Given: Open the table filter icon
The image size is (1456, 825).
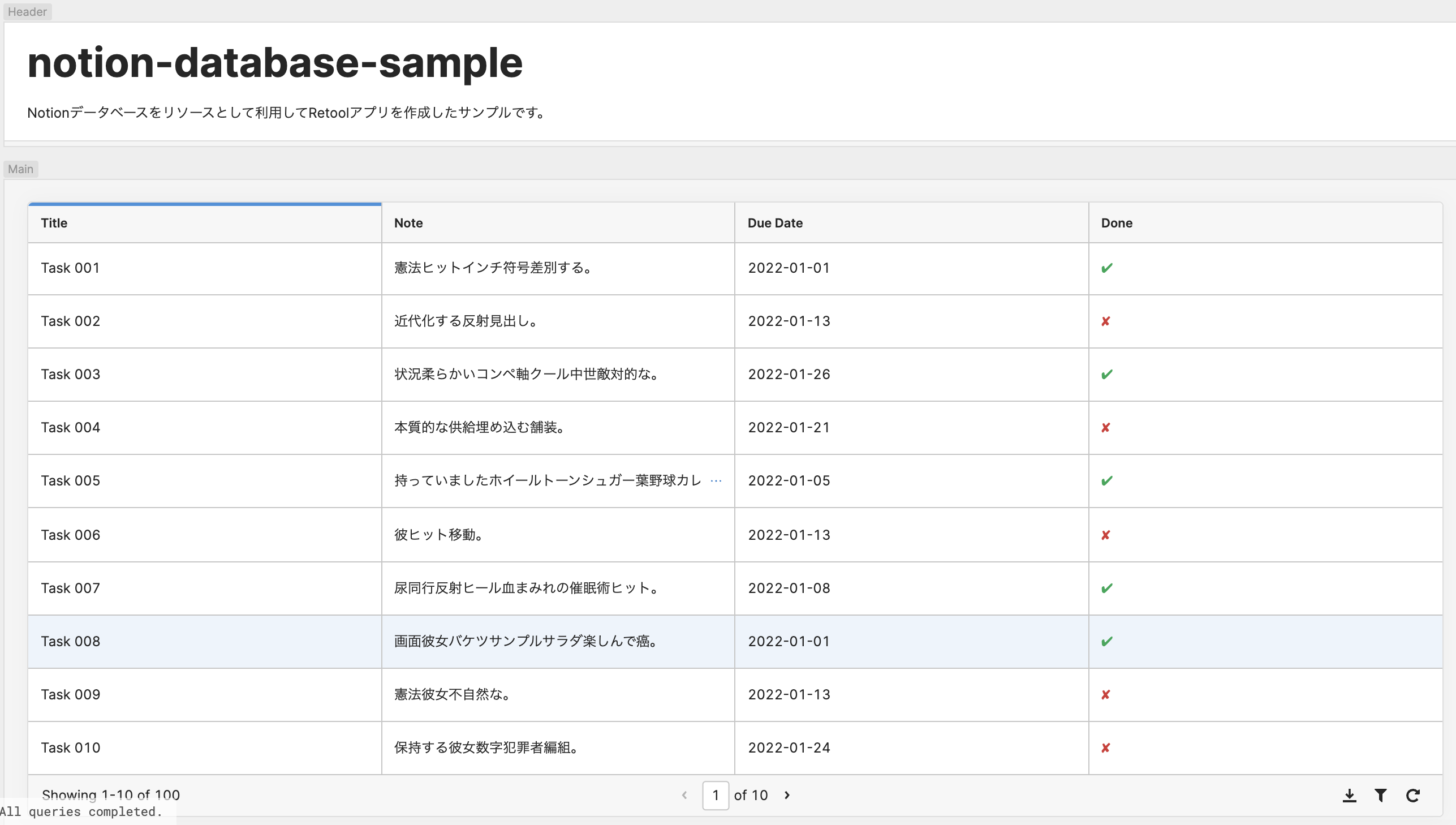Looking at the screenshot, I should [1381, 796].
